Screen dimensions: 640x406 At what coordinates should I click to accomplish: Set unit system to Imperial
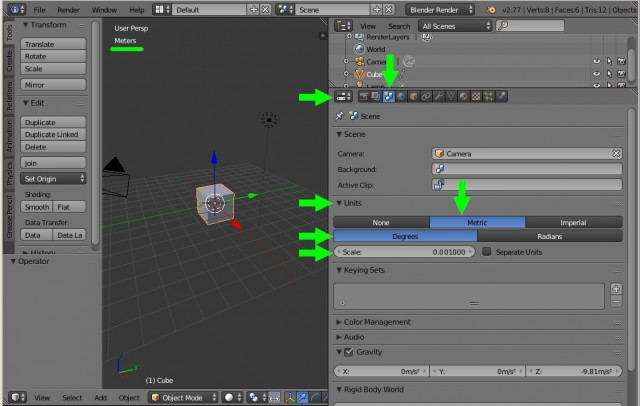[573, 222]
